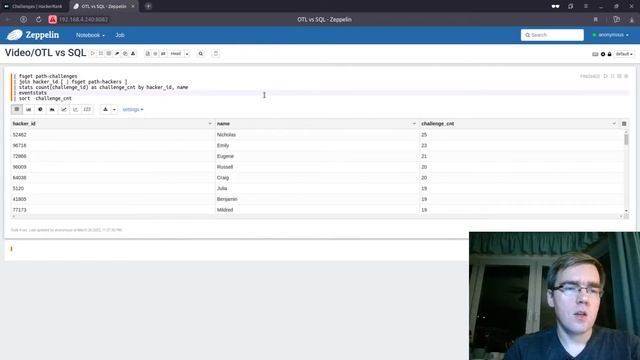Screen dimensions: 640x360
Task: Click the table scroll-down arrow
Action: 626,211
